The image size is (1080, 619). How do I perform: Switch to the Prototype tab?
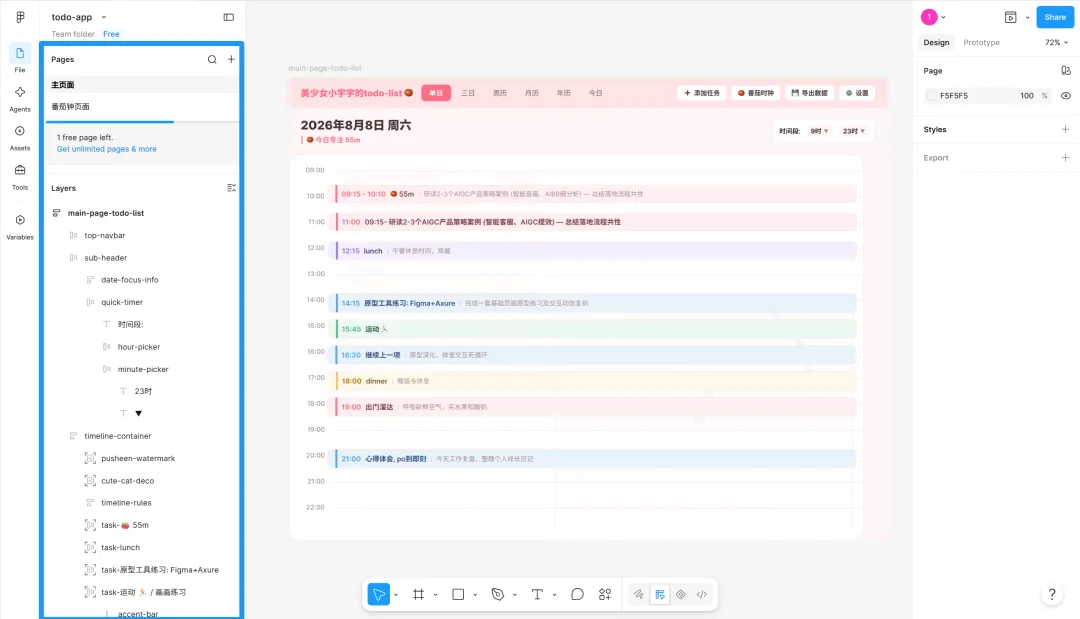click(981, 43)
